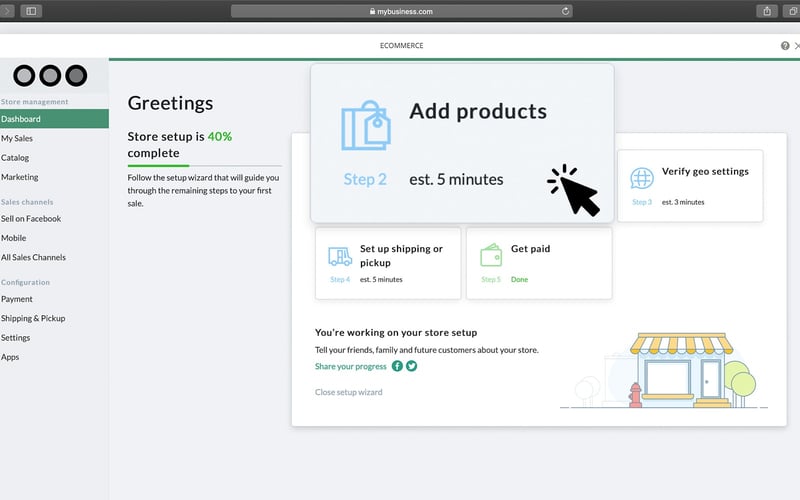Click Close setup wizard link
This screenshot has width=800, height=500.
pyautogui.click(x=348, y=392)
